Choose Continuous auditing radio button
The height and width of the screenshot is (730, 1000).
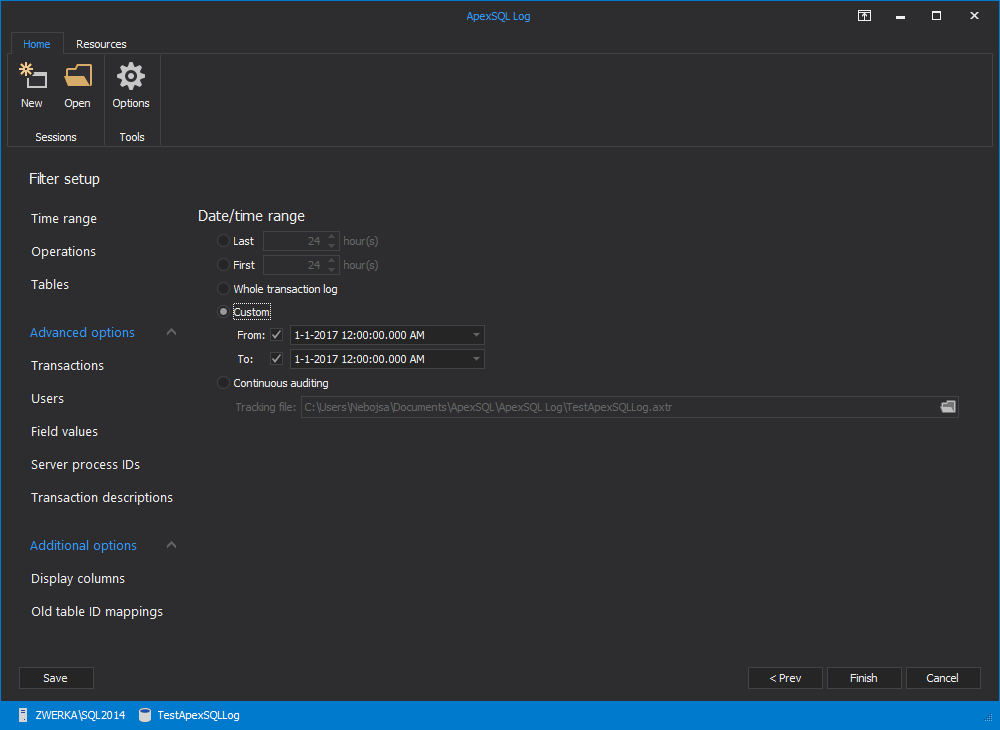tap(223, 383)
